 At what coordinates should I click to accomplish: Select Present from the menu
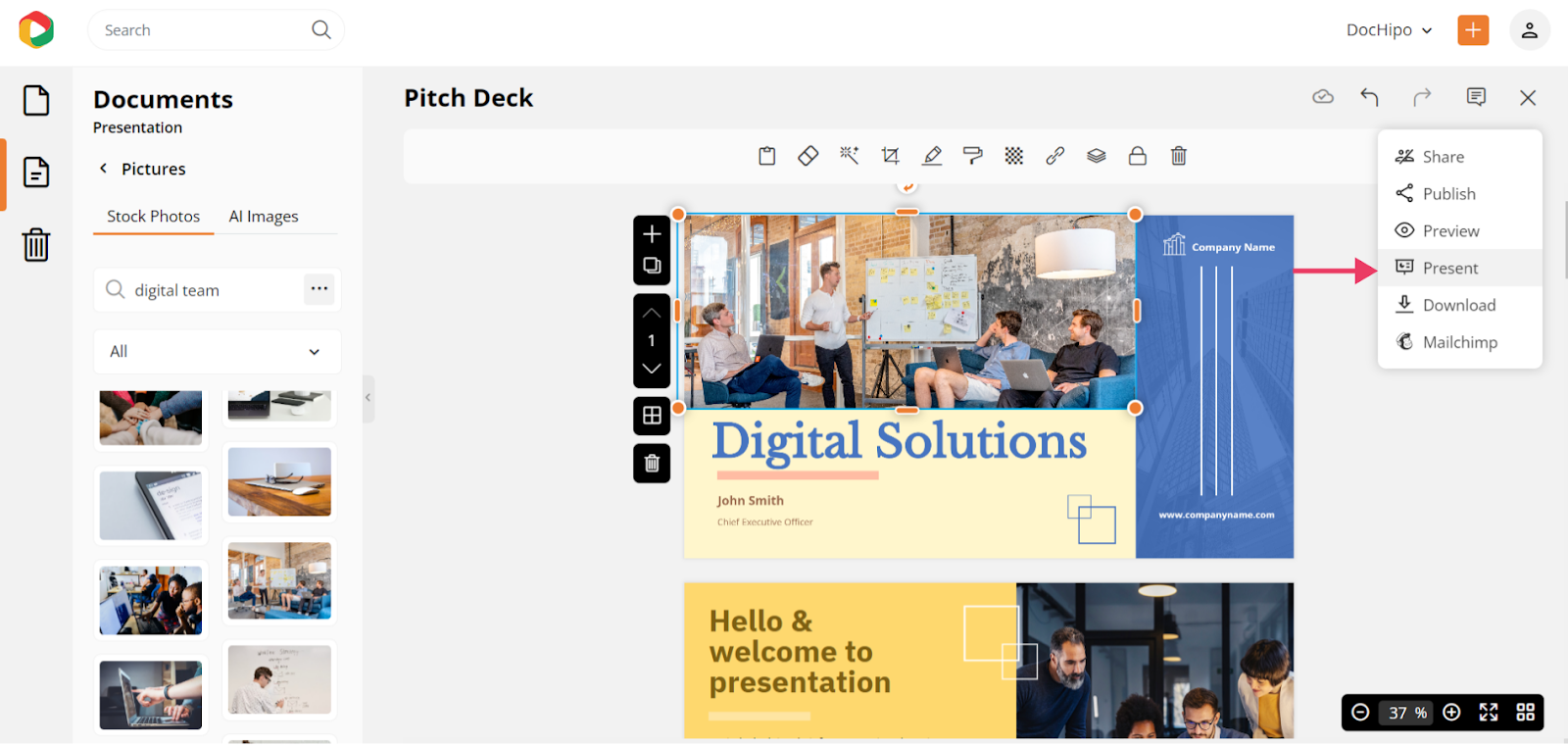1449,269
